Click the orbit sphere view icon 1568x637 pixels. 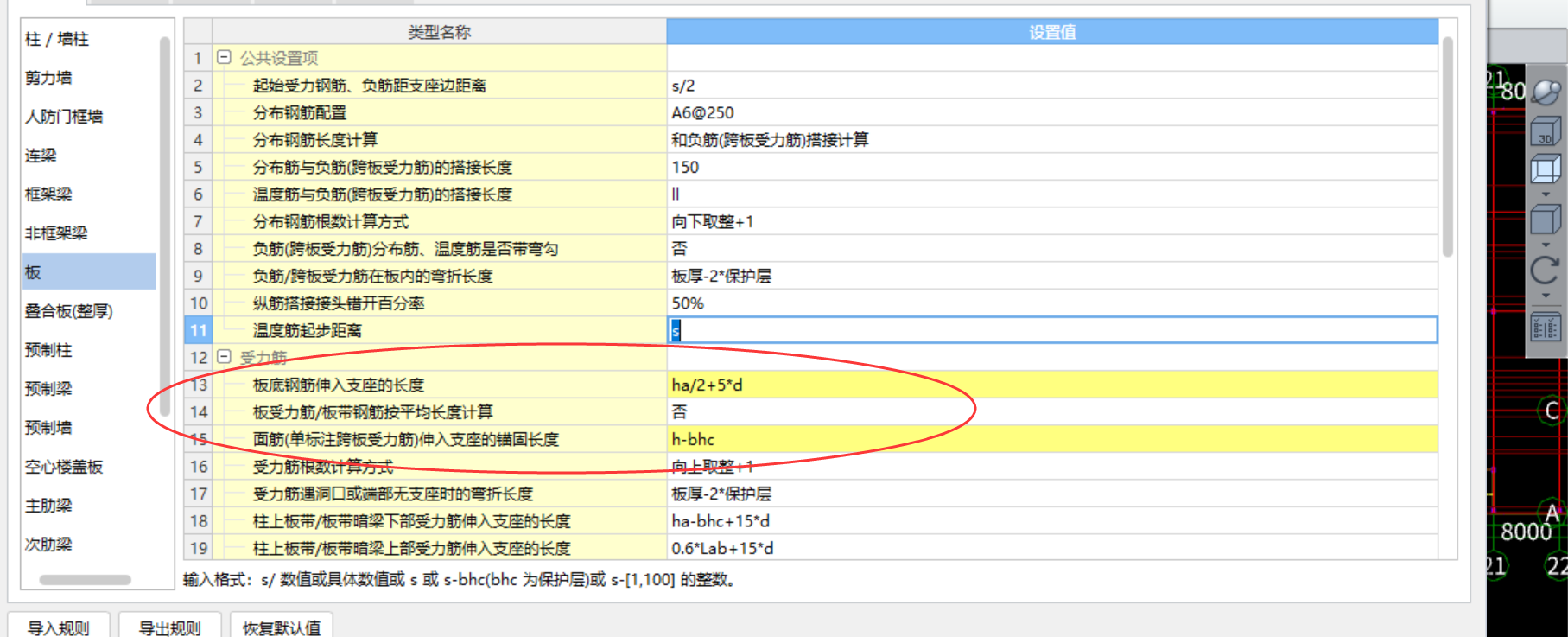pos(1546,91)
